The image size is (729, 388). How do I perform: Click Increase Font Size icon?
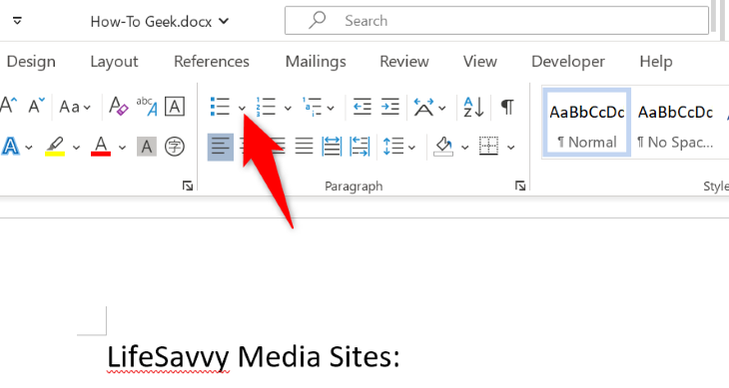tap(8, 106)
